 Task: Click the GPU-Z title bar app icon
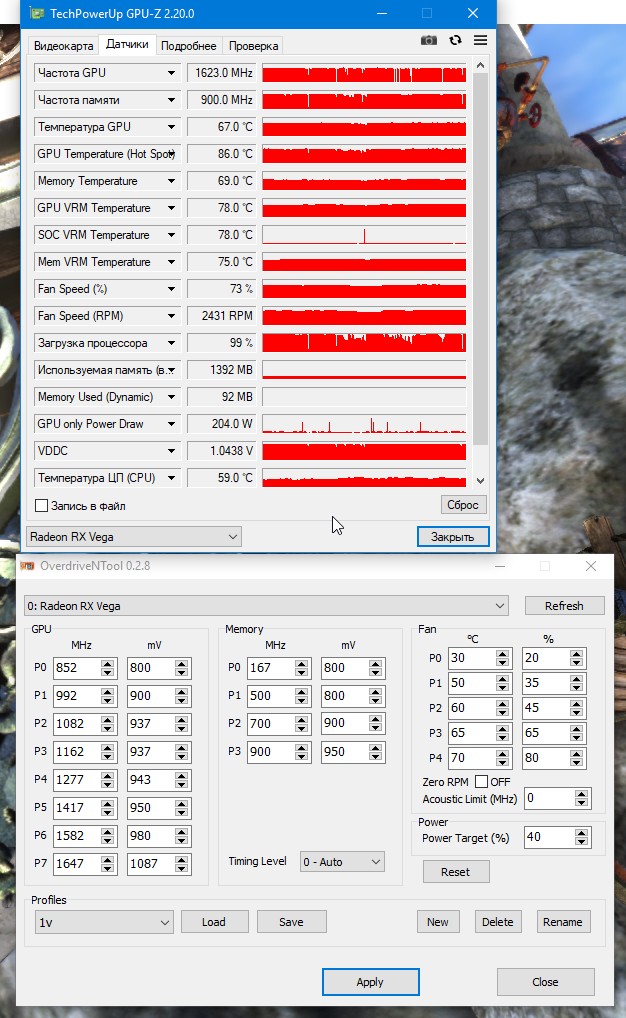(37, 13)
